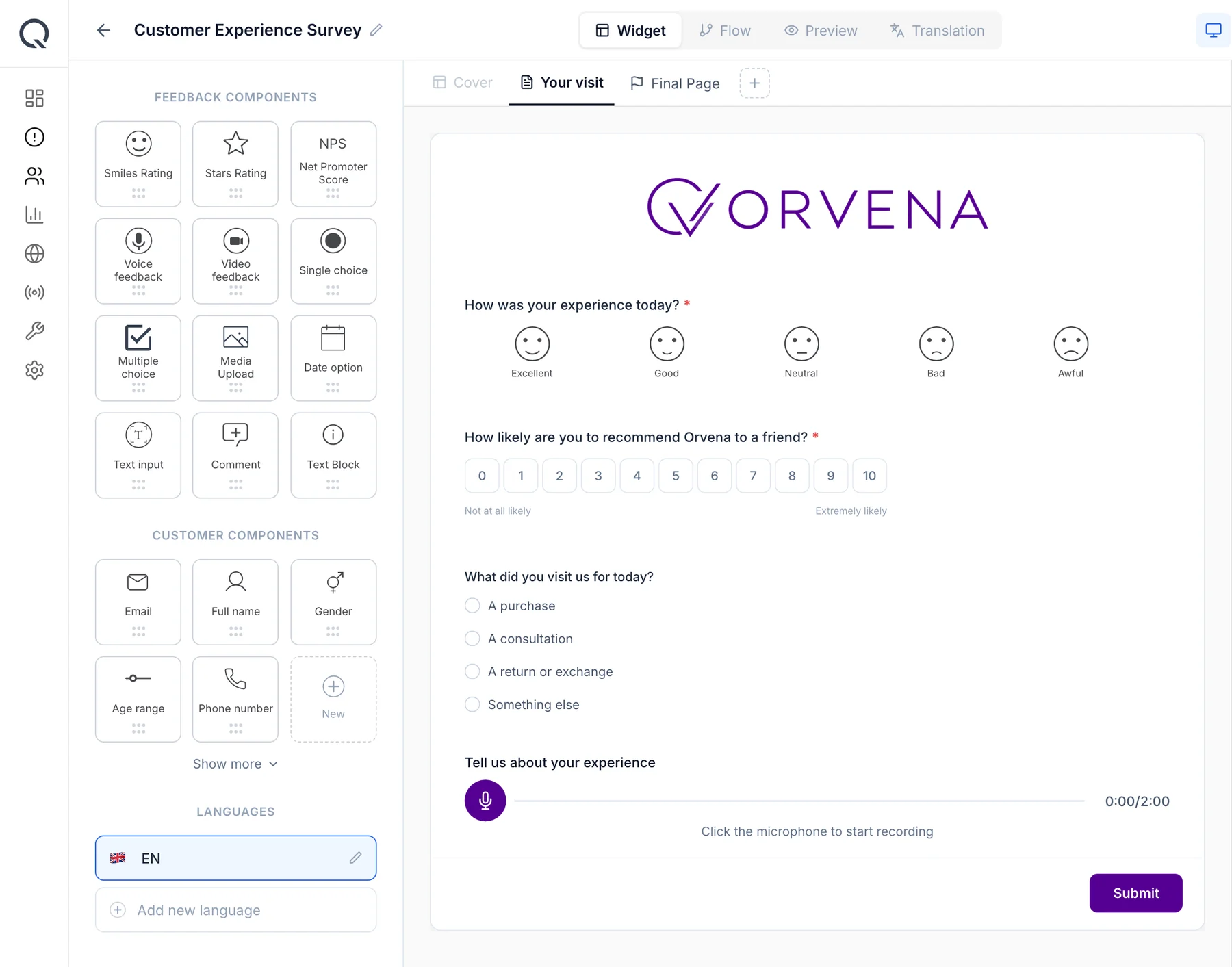Click the Orvena logo image

[x=817, y=207]
